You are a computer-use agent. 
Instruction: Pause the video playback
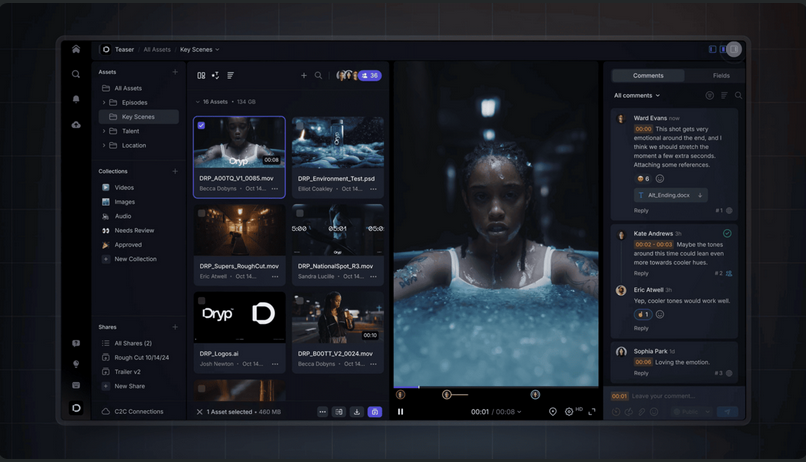pyautogui.click(x=401, y=411)
